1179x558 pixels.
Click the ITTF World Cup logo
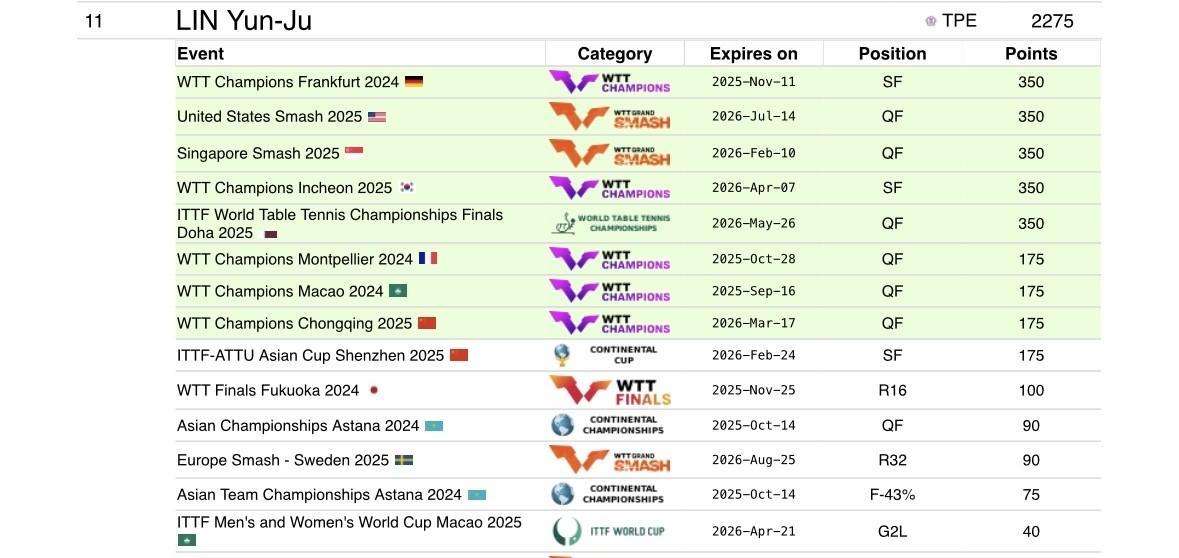coord(608,531)
